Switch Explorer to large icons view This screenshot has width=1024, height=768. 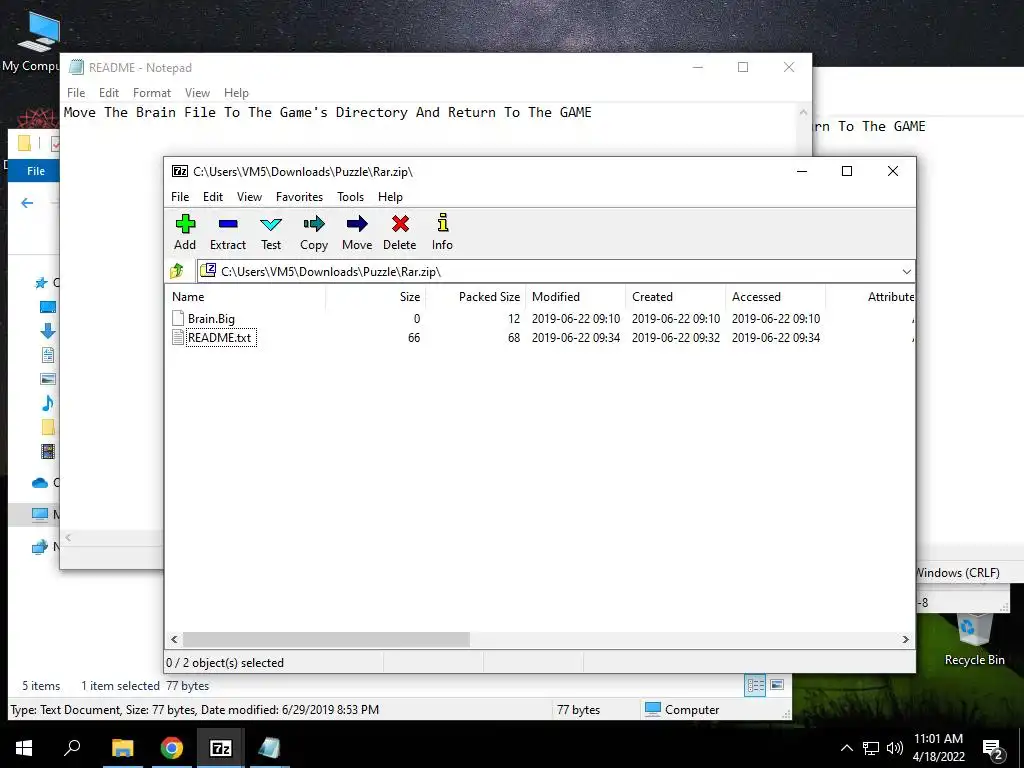[x=777, y=685]
